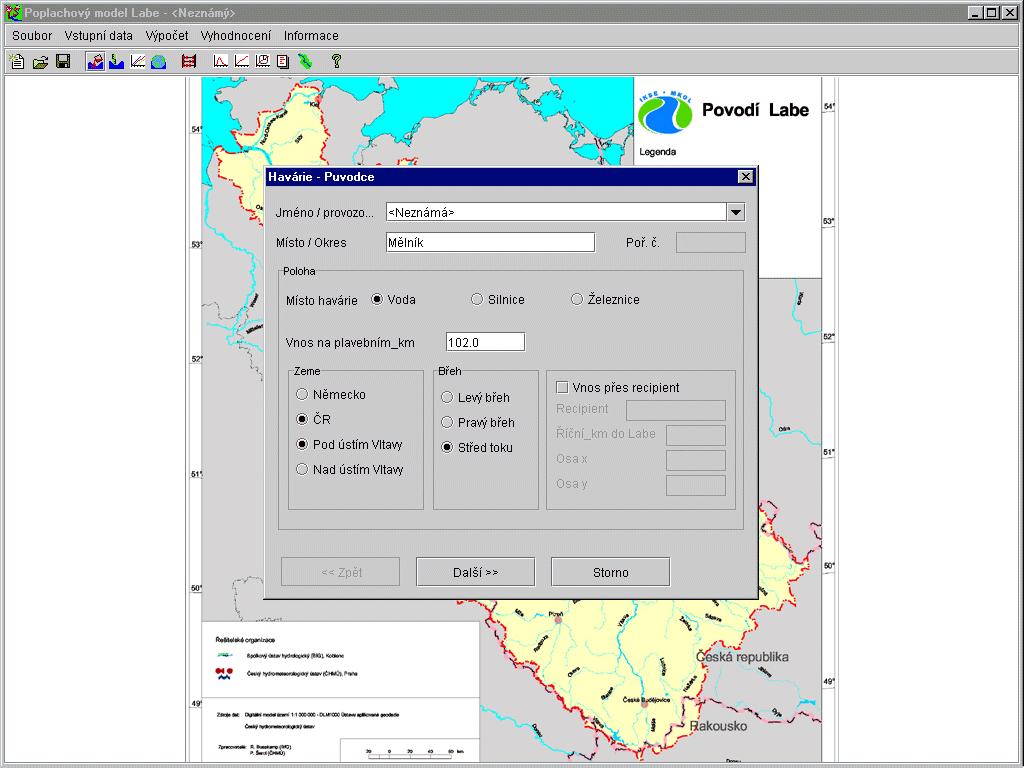Viewport: 1024px width, 768px height.
Task: Select the Železnice radio button
Action: tap(577, 299)
